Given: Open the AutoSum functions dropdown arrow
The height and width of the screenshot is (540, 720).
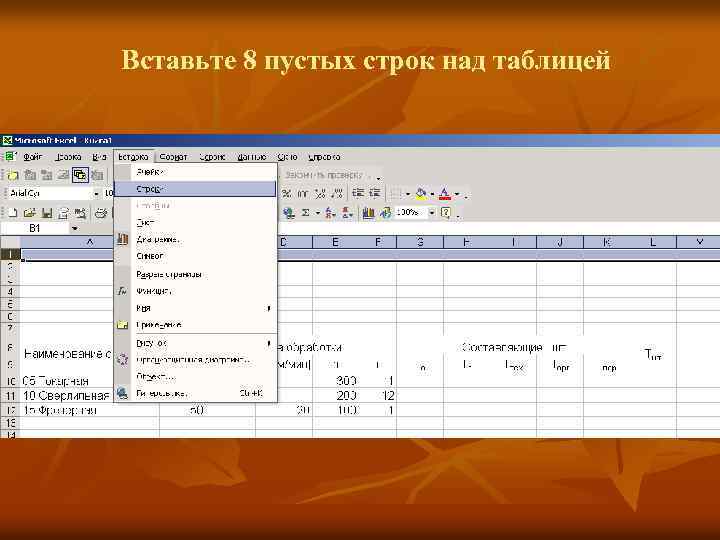Looking at the screenshot, I should tap(317, 213).
